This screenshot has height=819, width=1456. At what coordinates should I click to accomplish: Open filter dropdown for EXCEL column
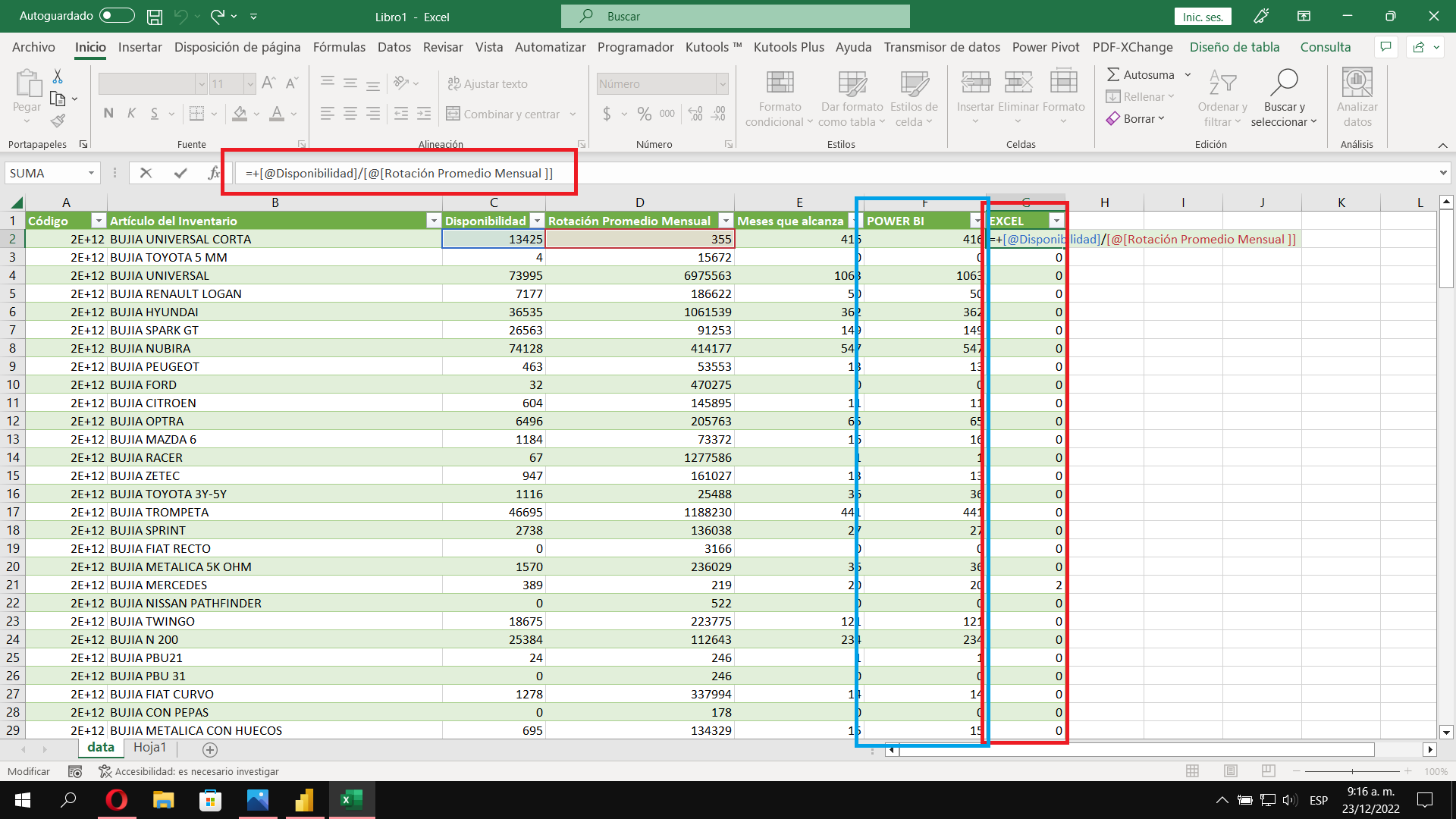click(x=1056, y=221)
